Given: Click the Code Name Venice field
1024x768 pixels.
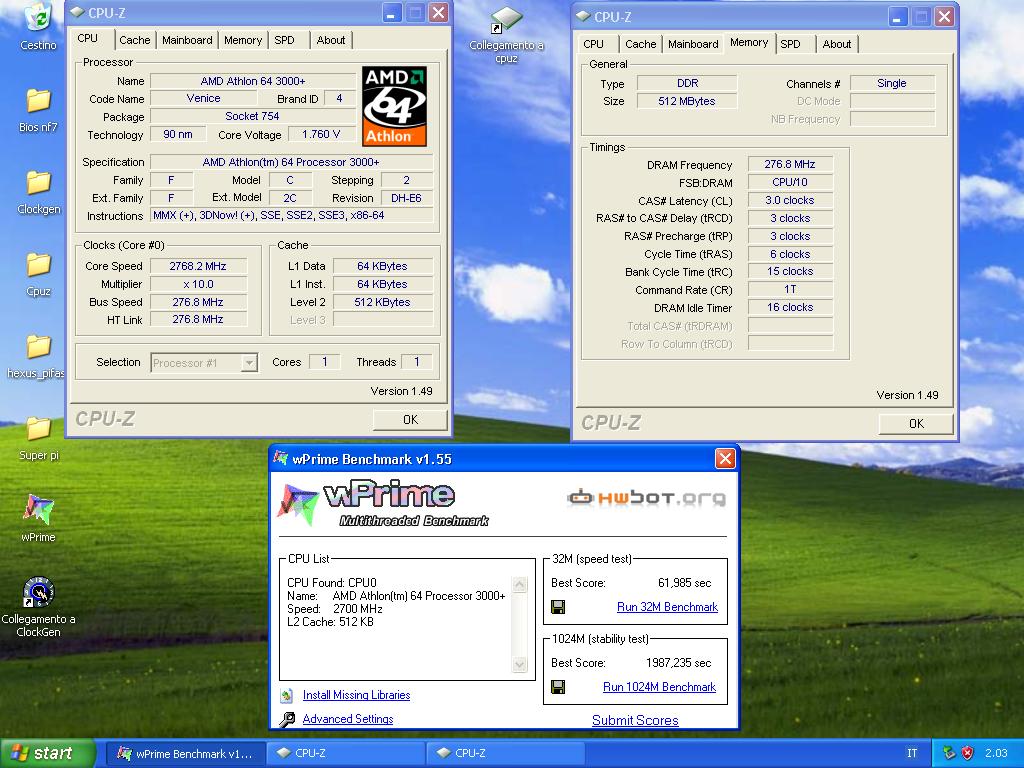Looking at the screenshot, I should click(x=203, y=98).
